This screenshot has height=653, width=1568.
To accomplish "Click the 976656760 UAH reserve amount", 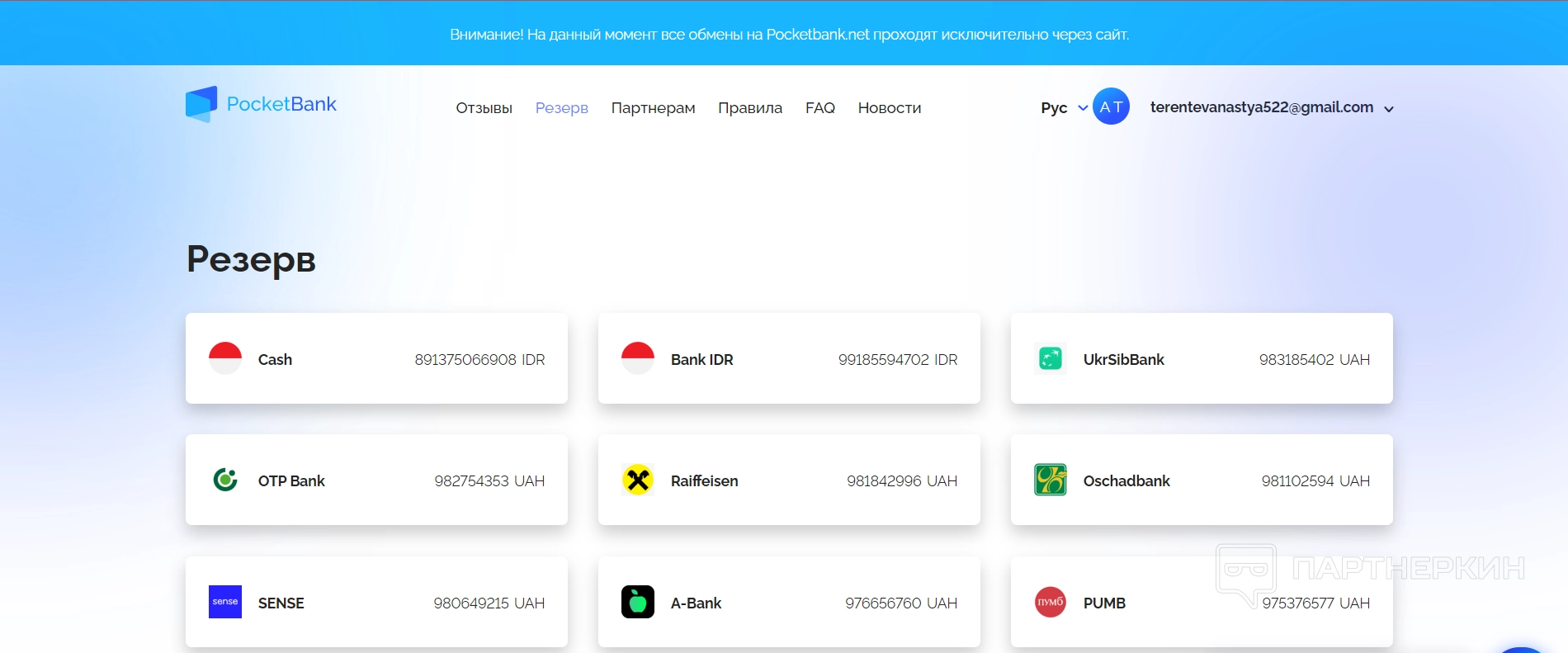I will pos(901,603).
